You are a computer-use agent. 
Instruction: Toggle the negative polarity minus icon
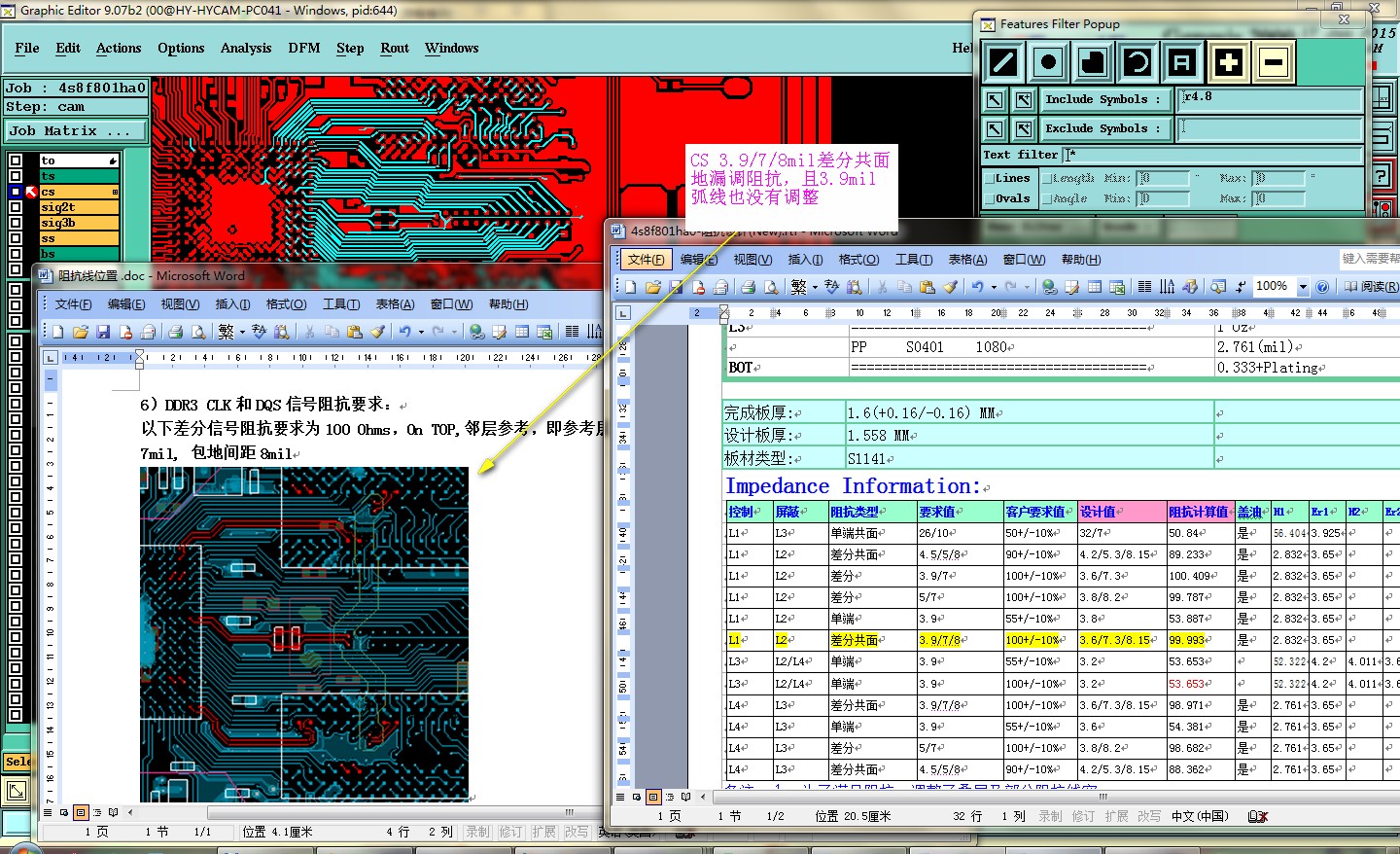click(1273, 63)
